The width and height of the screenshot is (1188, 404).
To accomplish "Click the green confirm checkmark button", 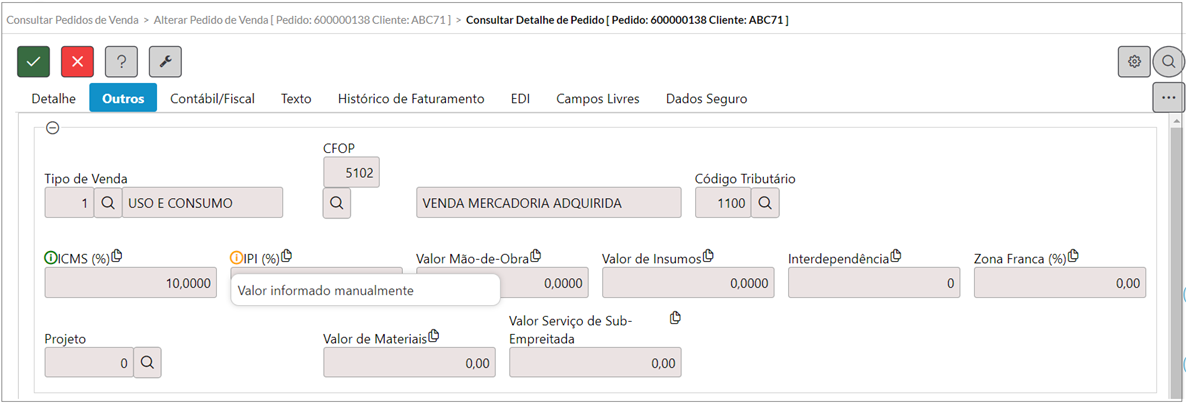I will tap(33, 62).
